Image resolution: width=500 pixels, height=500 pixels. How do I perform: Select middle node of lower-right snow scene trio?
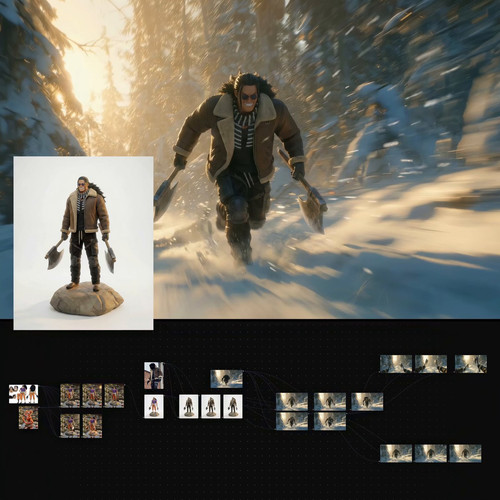[431, 453]
